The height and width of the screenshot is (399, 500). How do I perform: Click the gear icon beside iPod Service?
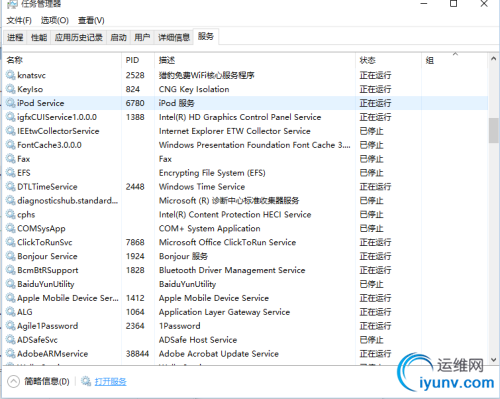coord(11,103)
